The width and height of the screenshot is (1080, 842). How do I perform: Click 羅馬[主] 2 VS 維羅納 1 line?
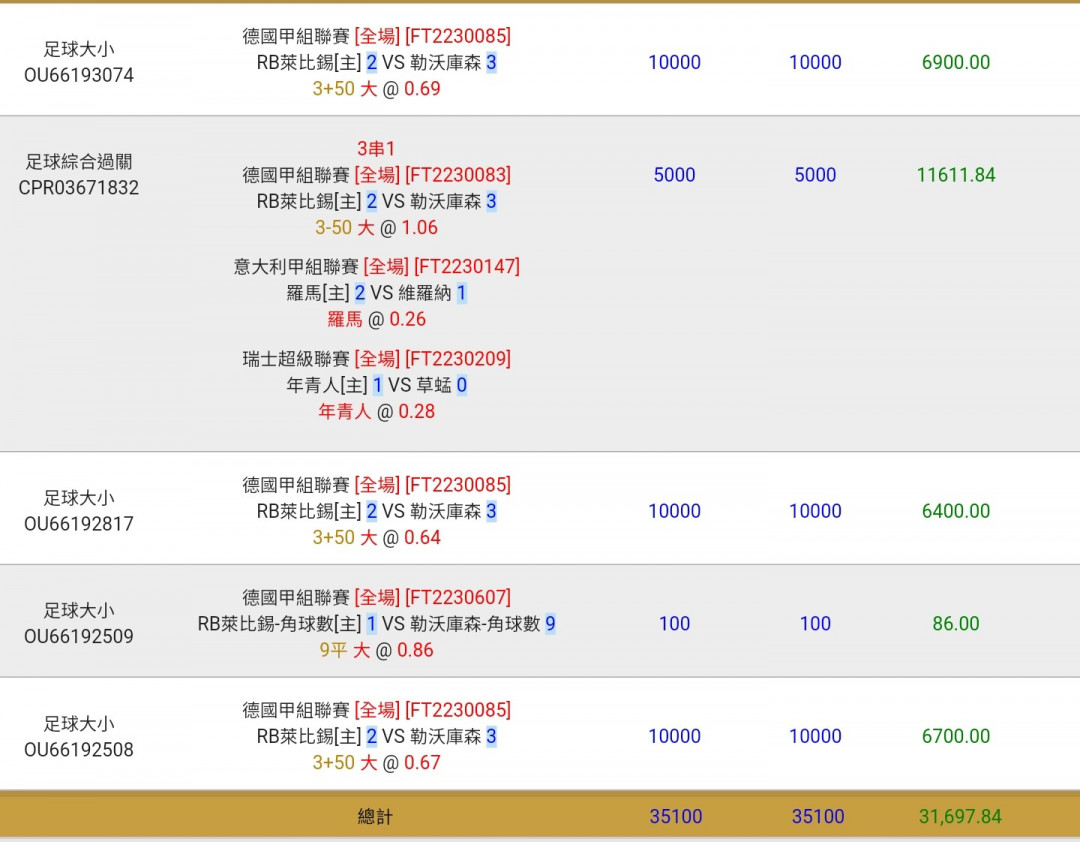coord(376,293)
